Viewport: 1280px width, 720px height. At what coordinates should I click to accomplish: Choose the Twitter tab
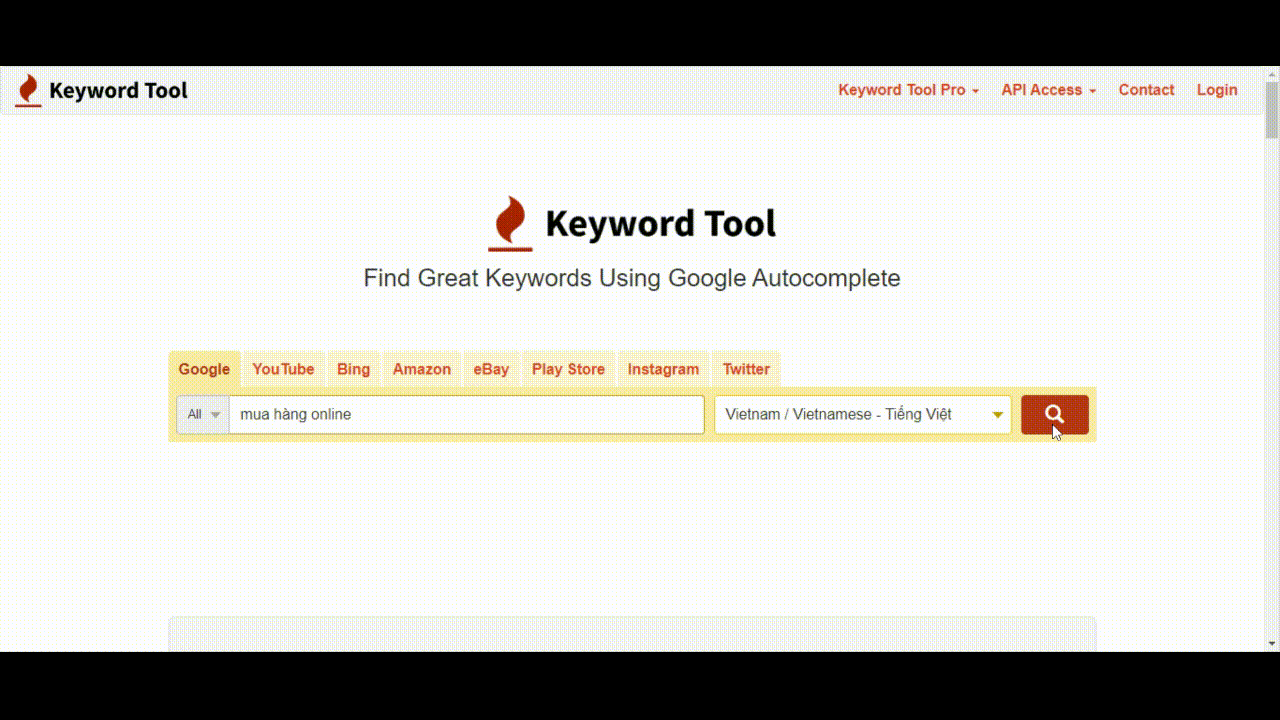pyautogui.click(x=746, y=369)
